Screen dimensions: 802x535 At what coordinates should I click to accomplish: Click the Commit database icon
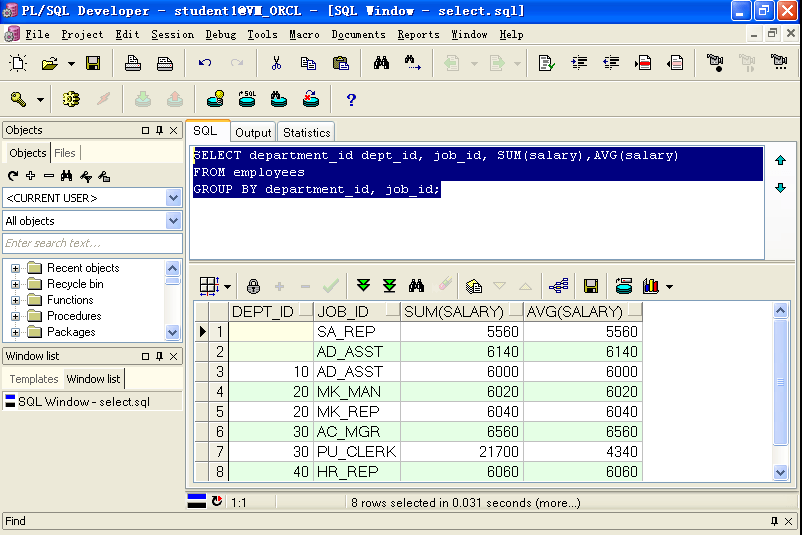[142, 99]
